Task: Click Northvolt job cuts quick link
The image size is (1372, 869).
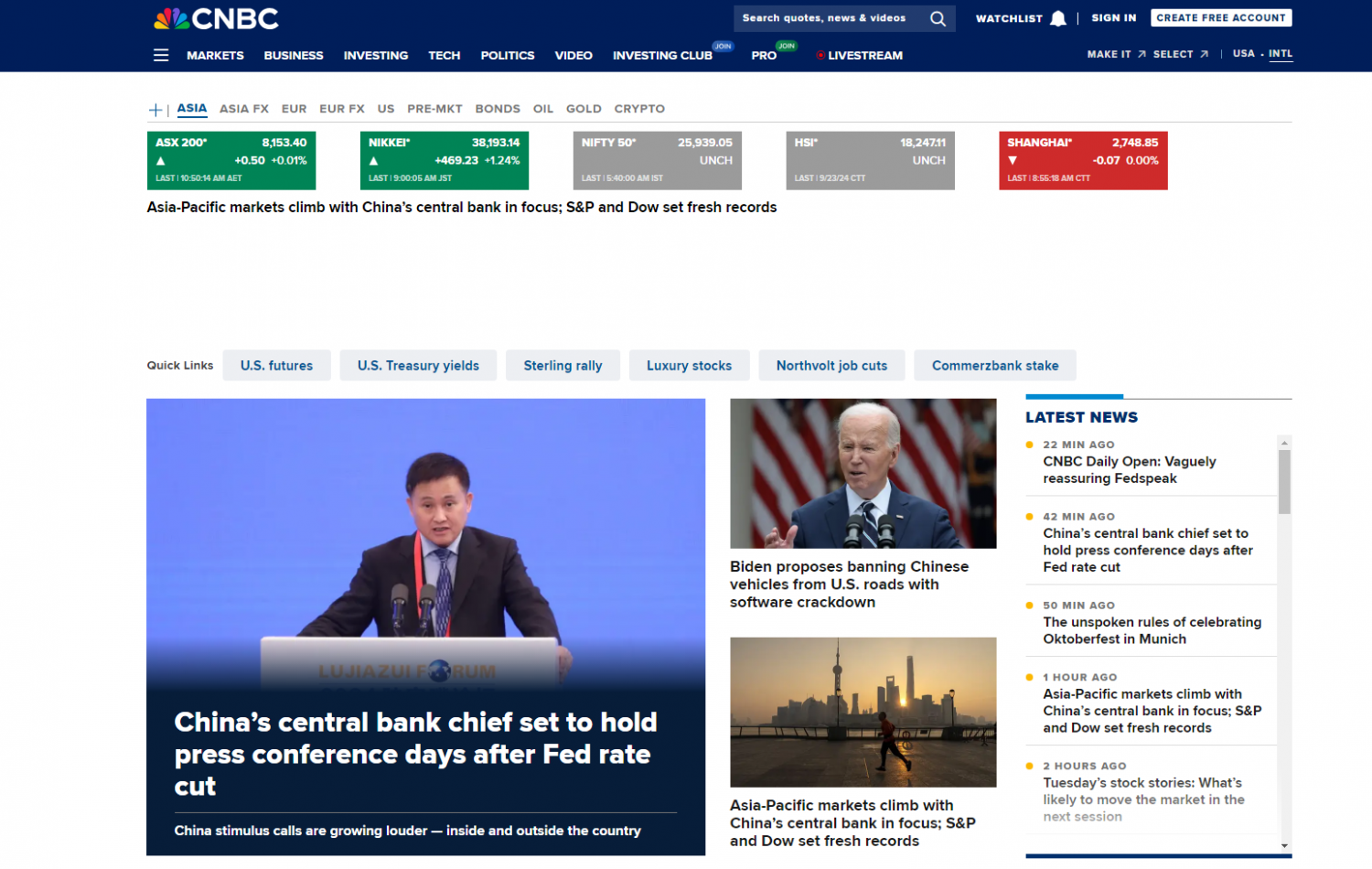Action: click(831, 365)
